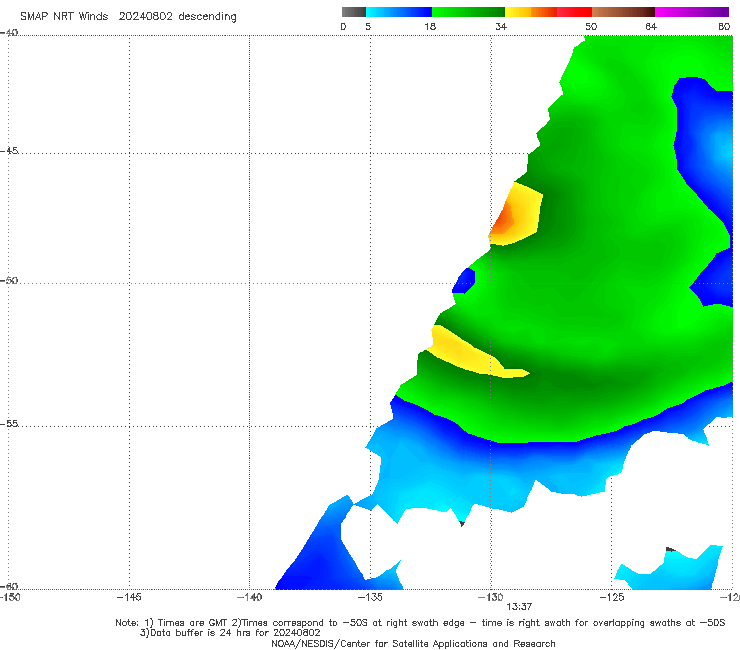
Task: Click the green segment of the wind color bar
Action: coord(468,12)
